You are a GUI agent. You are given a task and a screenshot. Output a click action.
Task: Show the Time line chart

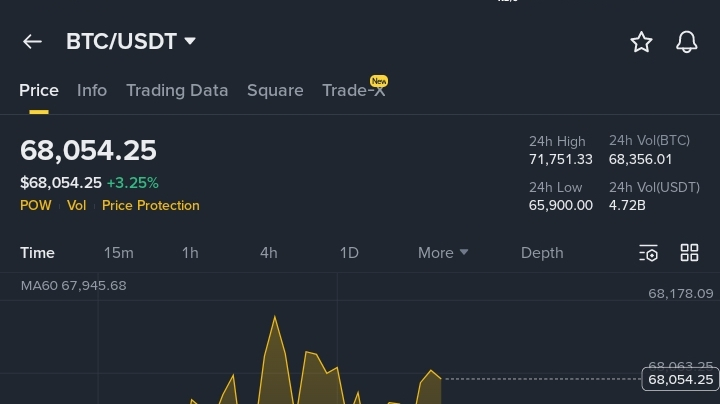(x=38, y=253)
